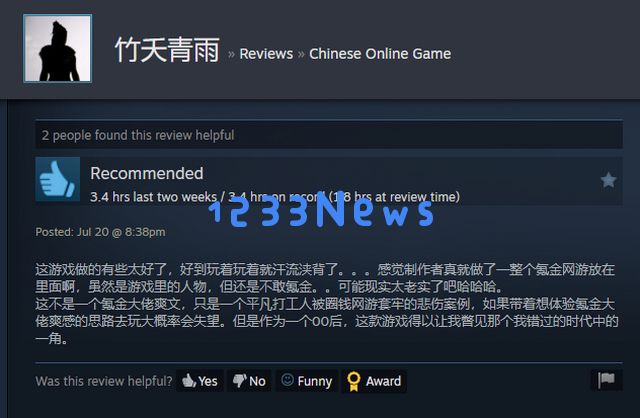Click the Recommended heading text
The height and width of the screenshot is (418, 640).
coord(147,173)
